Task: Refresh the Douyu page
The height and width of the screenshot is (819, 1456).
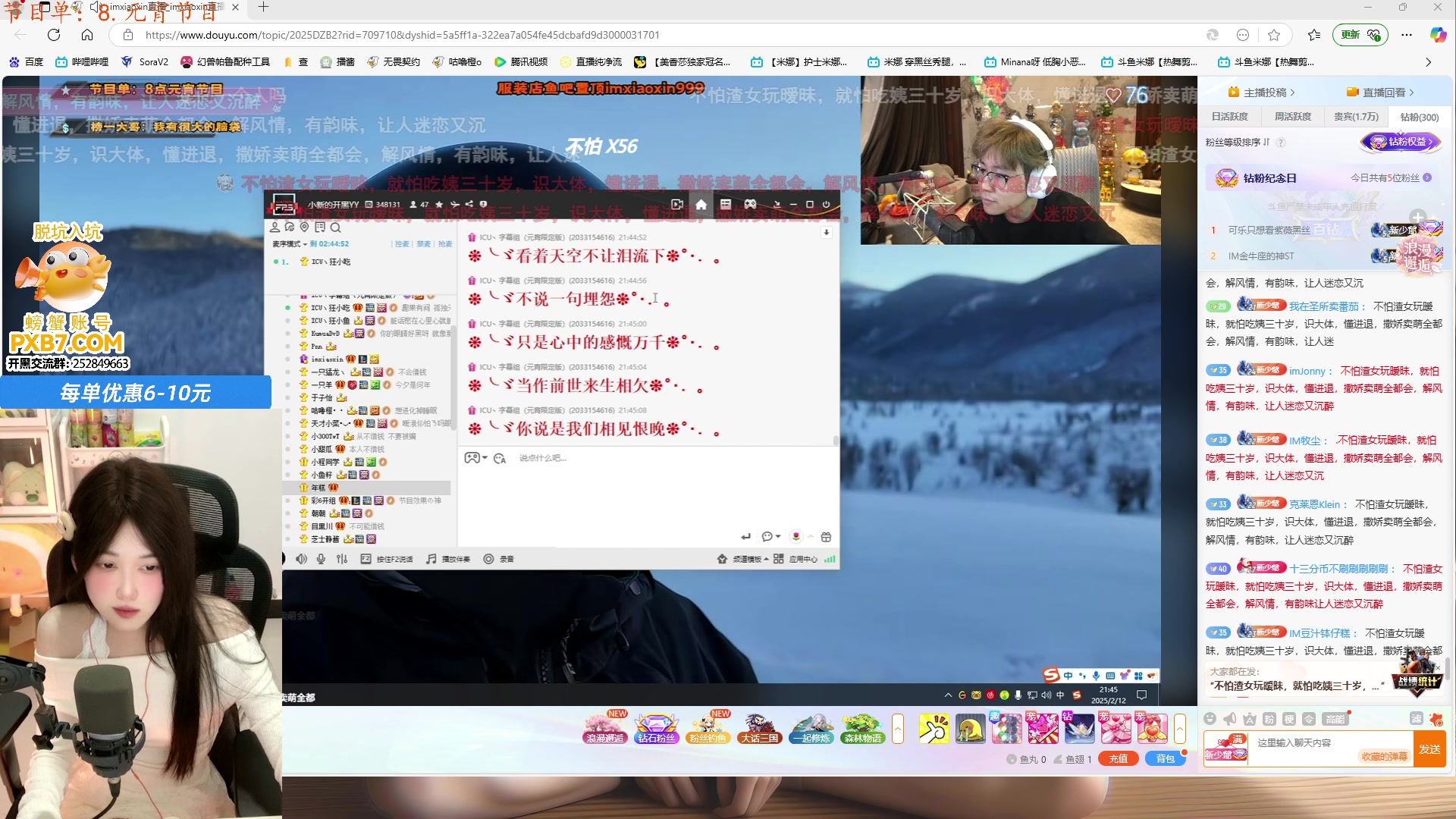Action: point(54,35)
